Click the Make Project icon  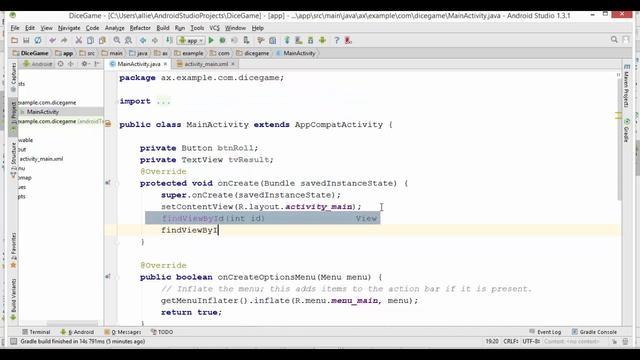(169, 40)
